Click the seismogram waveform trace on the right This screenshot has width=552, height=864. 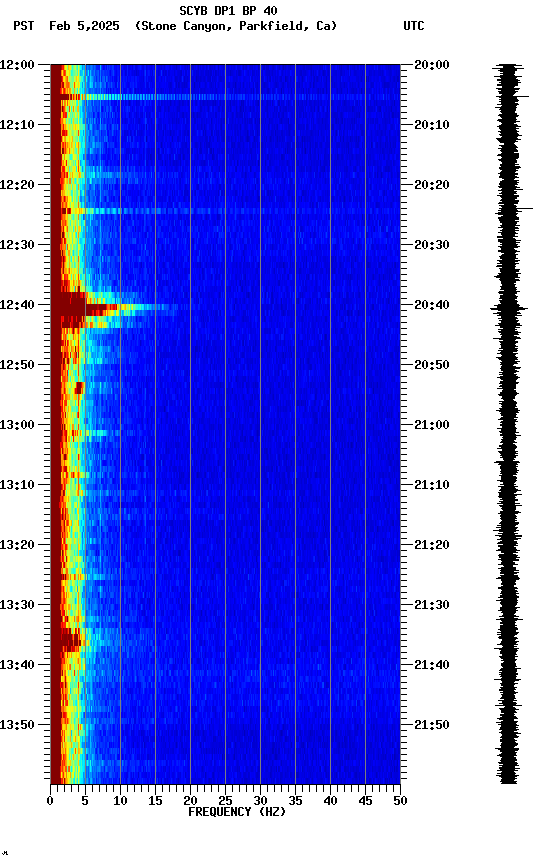[x=508, y=424]
